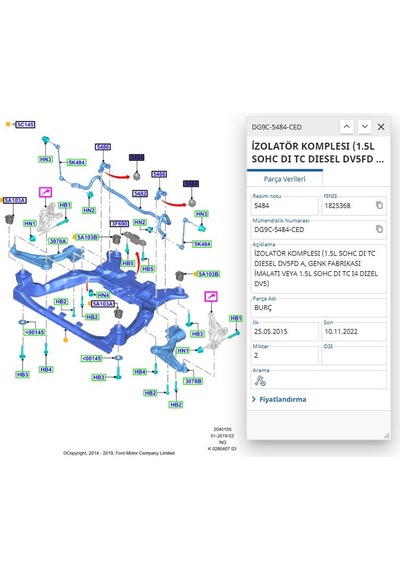Image resolution: width=400 pixels, height=570 pixels.
Task: Select the 5K484 callout next to left HN3
Action: [77, 162]
